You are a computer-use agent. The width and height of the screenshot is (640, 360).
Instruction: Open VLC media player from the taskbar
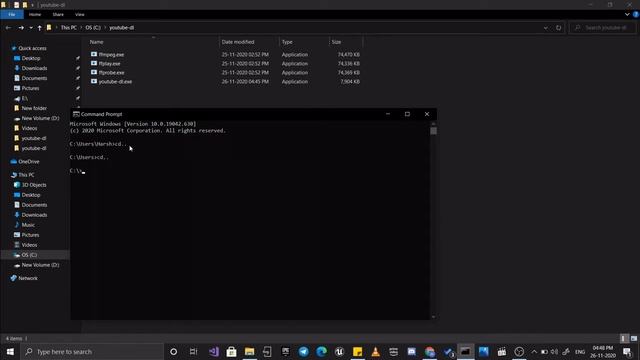[x=376, y=351]
